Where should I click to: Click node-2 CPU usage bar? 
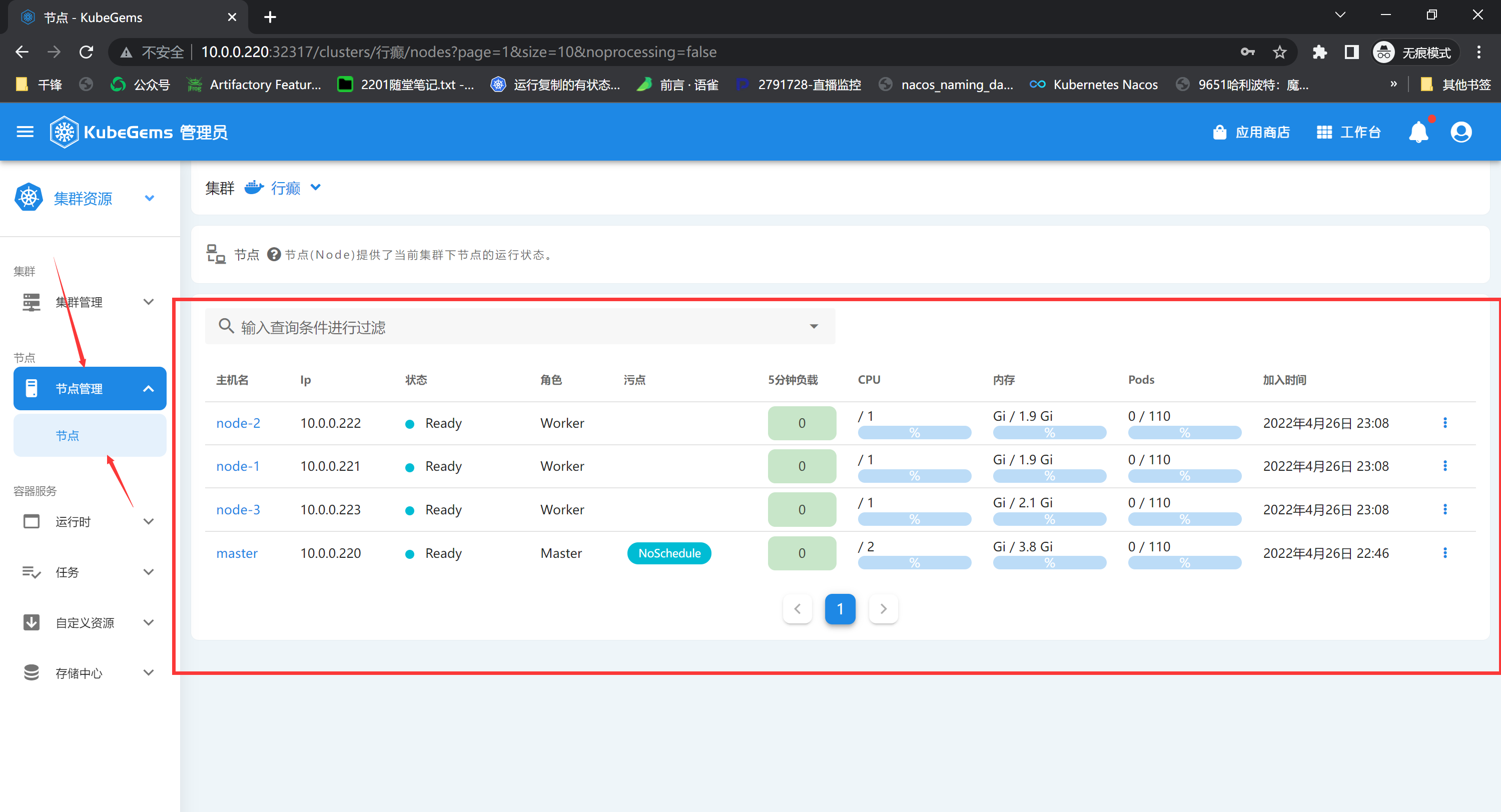[914, 432]
